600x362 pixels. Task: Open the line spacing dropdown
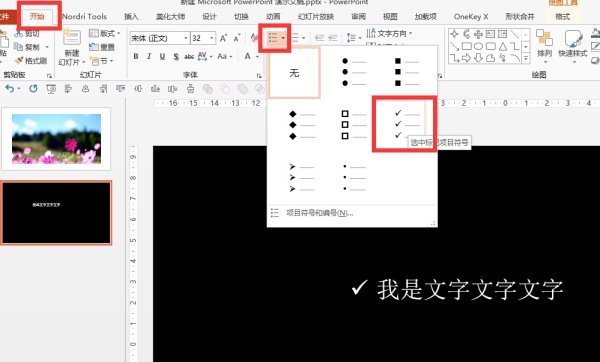[354, 38]
